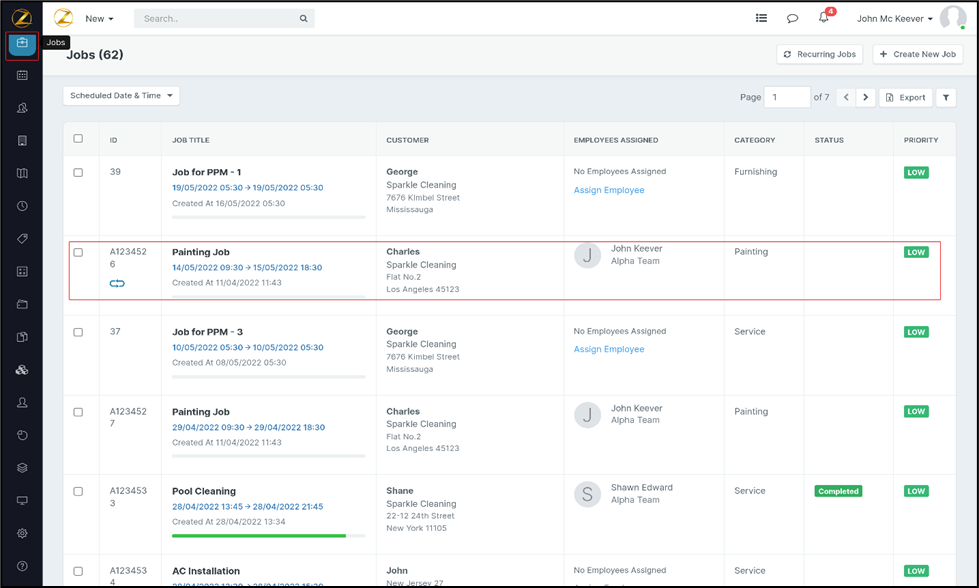
Task: Open Scheduled Date & Time sort dropdown
Action: pos(121,96)
